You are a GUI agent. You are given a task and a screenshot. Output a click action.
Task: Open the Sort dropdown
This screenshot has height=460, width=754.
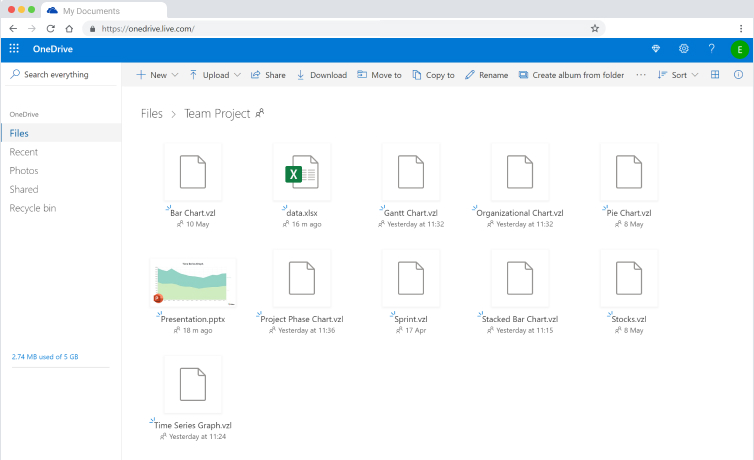point(678,75)
